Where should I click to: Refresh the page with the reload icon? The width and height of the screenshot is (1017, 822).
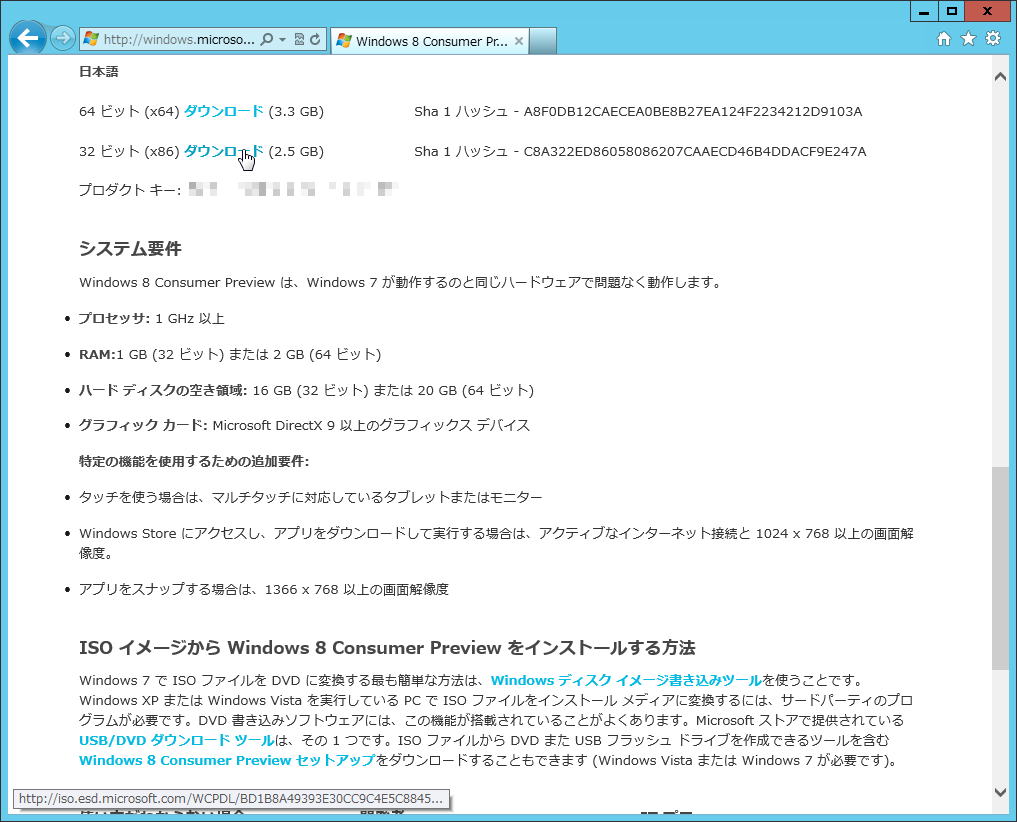pos(315,40)
